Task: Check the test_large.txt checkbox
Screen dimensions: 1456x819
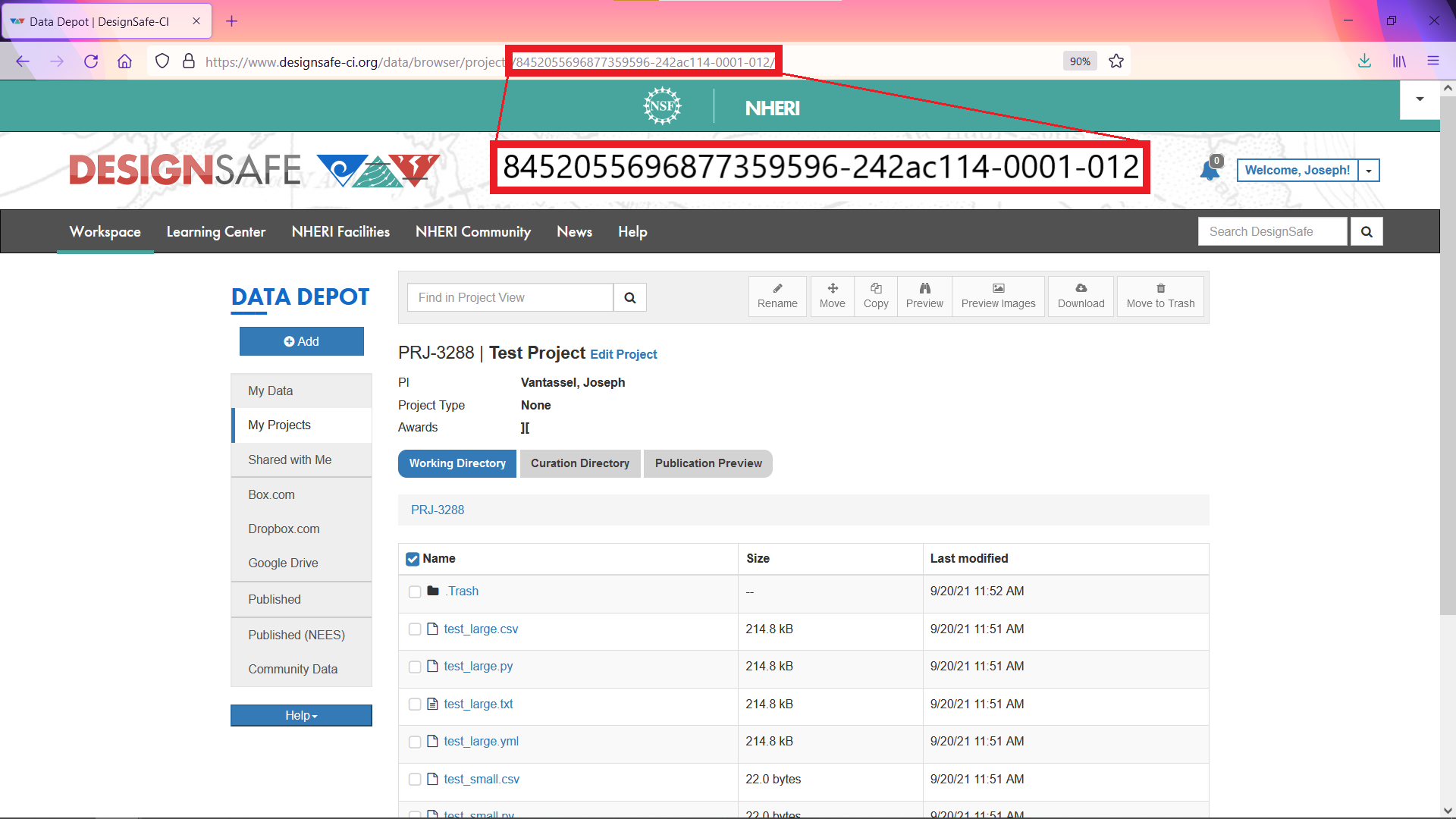Action: click(x=415, y=704)
